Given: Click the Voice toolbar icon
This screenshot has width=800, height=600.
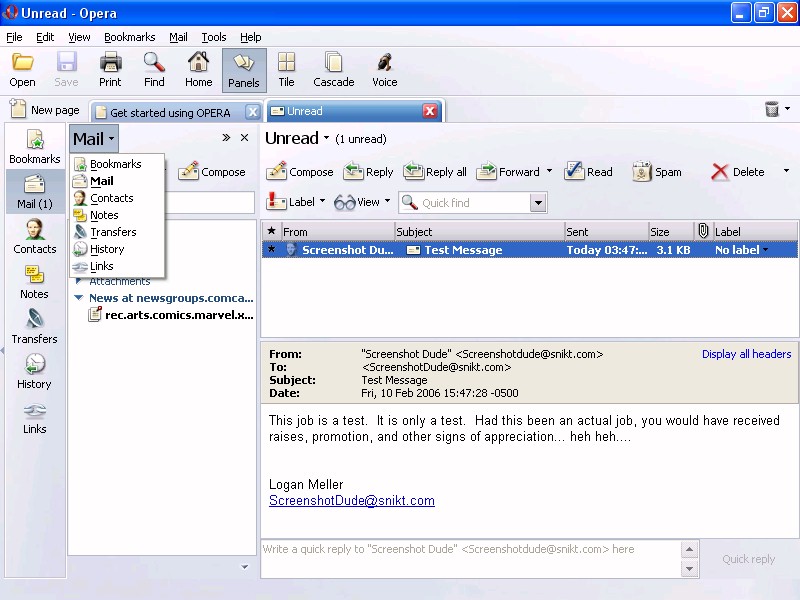Looking at the screenshot, I should 385,70.
